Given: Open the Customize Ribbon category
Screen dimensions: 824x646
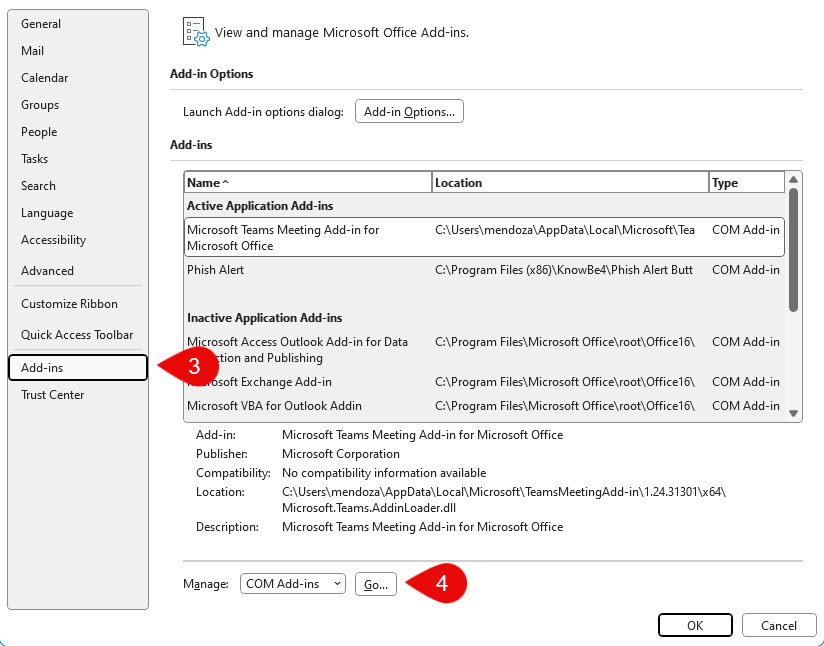Looking at the screenshot, I should [69, 304].
